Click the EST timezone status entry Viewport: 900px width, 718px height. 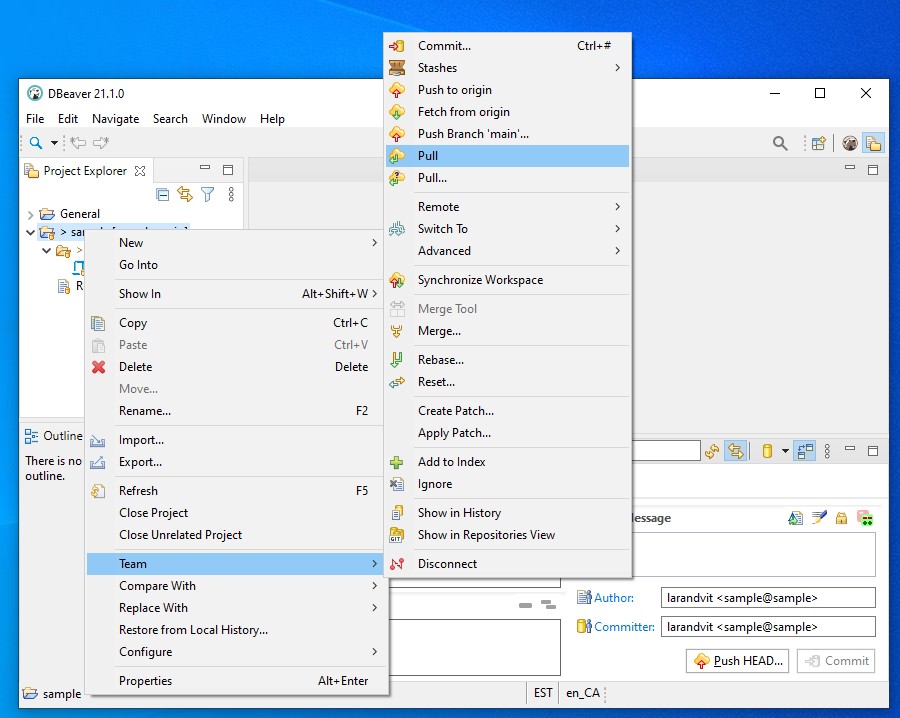[x=543, y=693]
